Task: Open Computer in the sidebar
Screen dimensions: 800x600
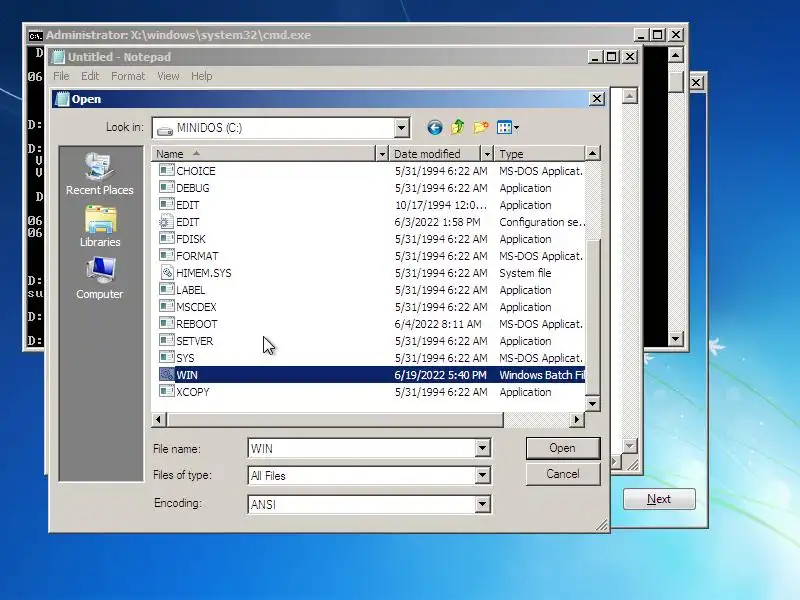Action: 99,279
